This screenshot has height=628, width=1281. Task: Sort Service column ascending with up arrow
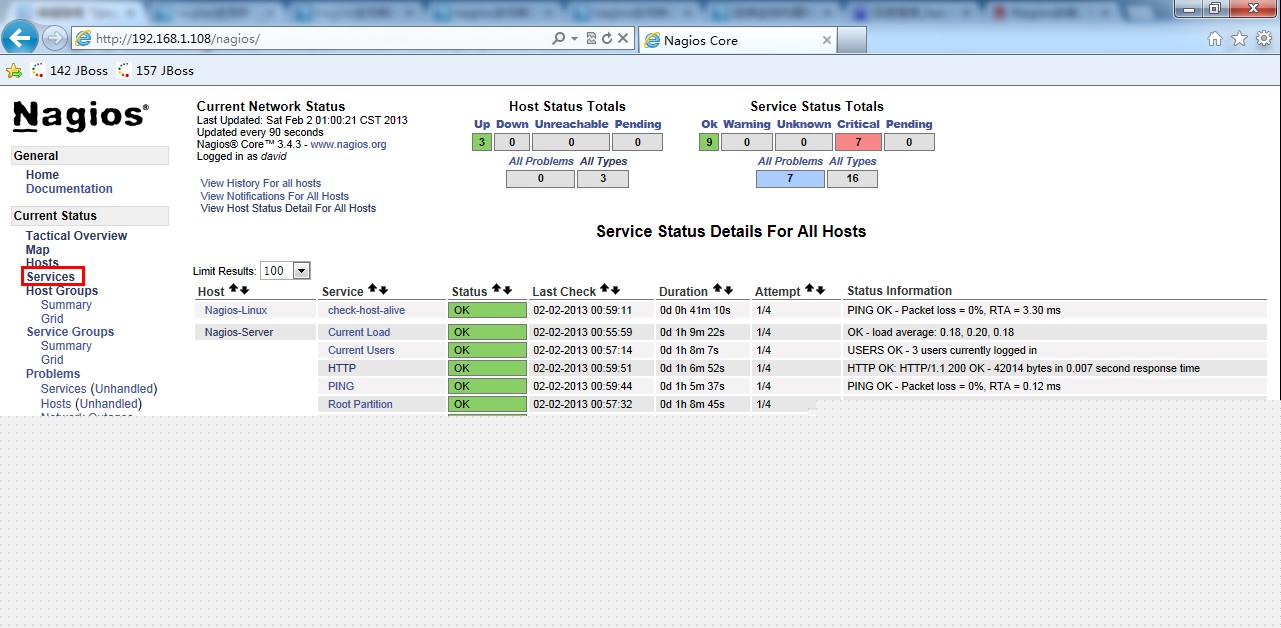point(372,290)
